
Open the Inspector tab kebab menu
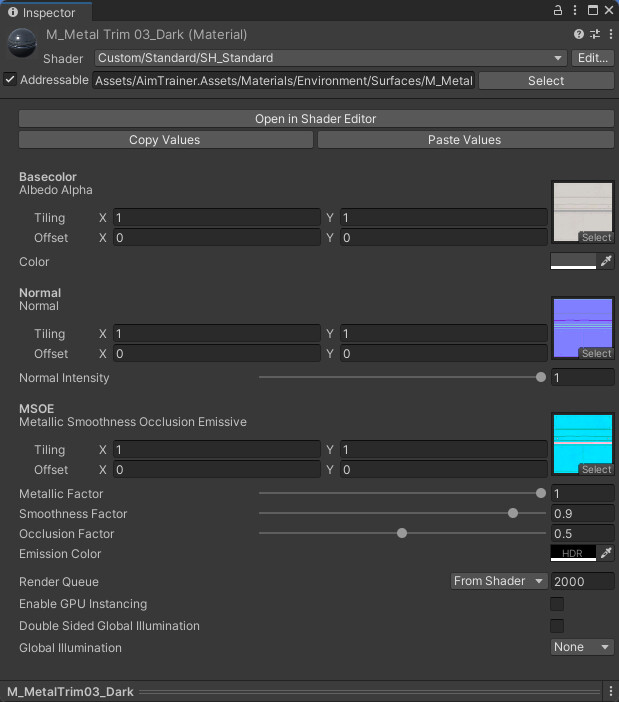(575, 10)
